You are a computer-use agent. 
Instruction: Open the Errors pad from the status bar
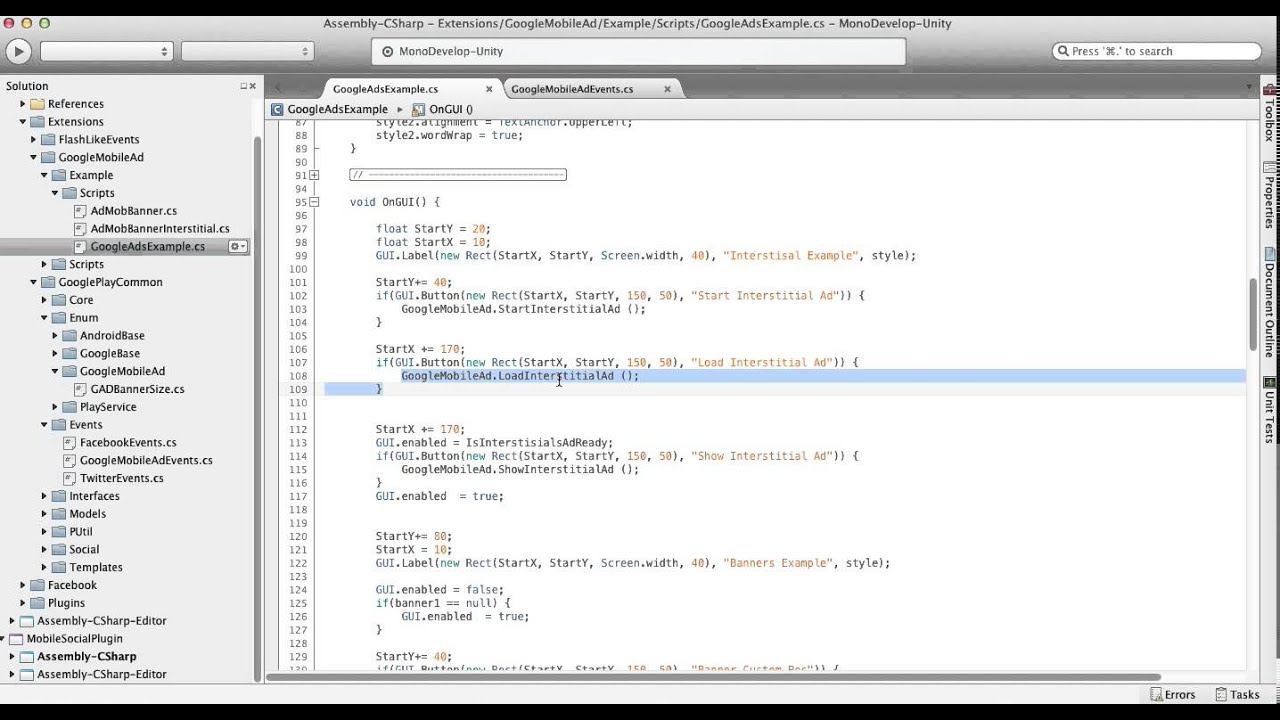[x=1173, y=695]
